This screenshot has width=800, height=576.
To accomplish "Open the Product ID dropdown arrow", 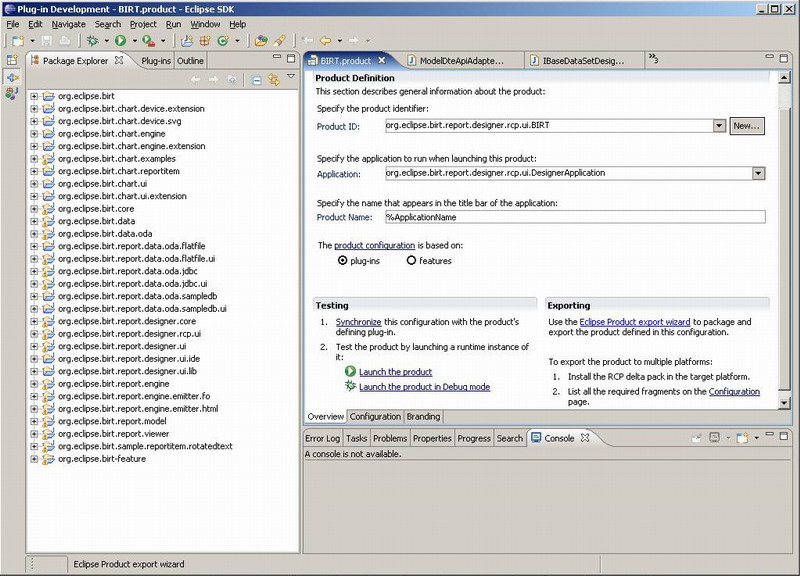I will pyautogui.click(x=719, y=126).
